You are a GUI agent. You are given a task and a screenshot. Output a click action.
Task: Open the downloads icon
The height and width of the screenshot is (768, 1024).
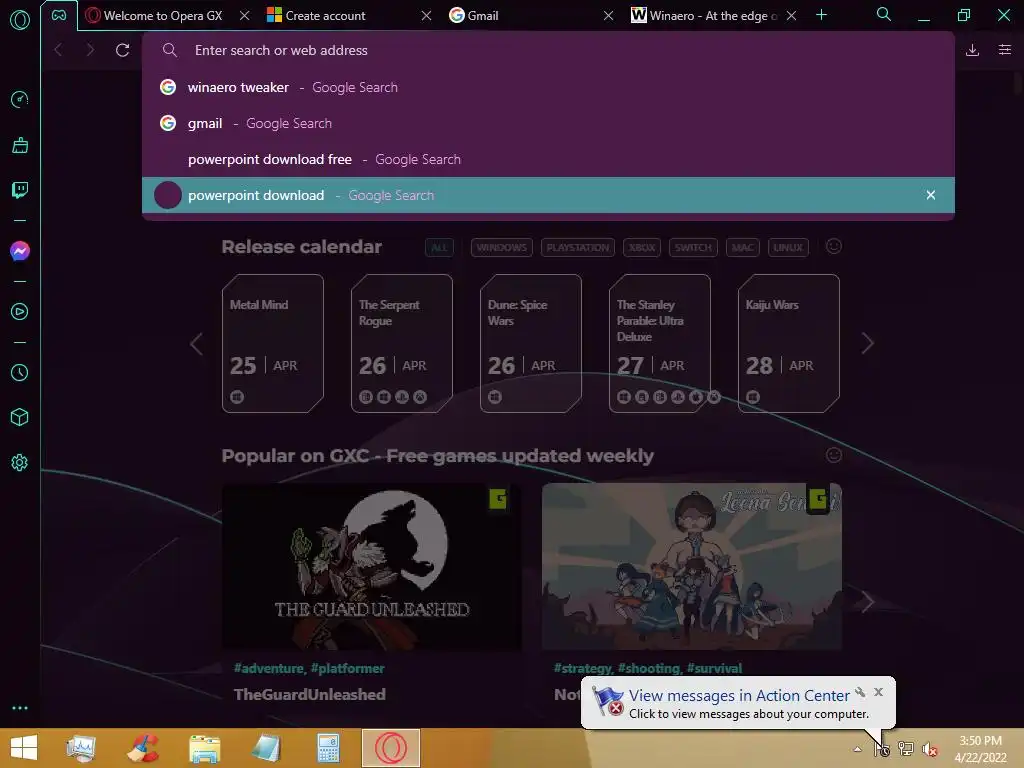972,50
